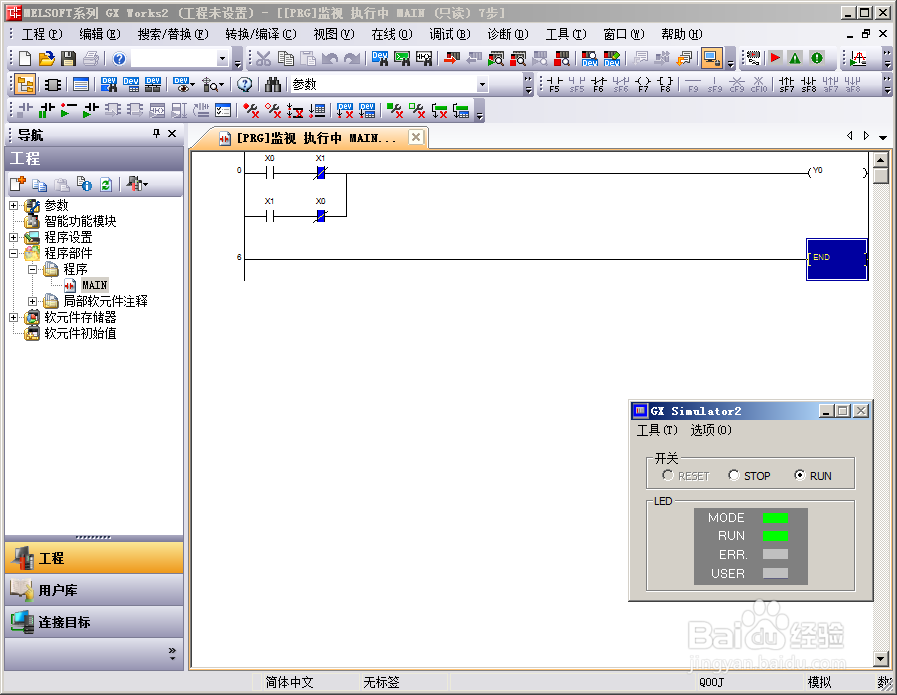Insert normally open contact F5
Image resolution: width=897 pixels, height=695 pixels.
[555, 85]
